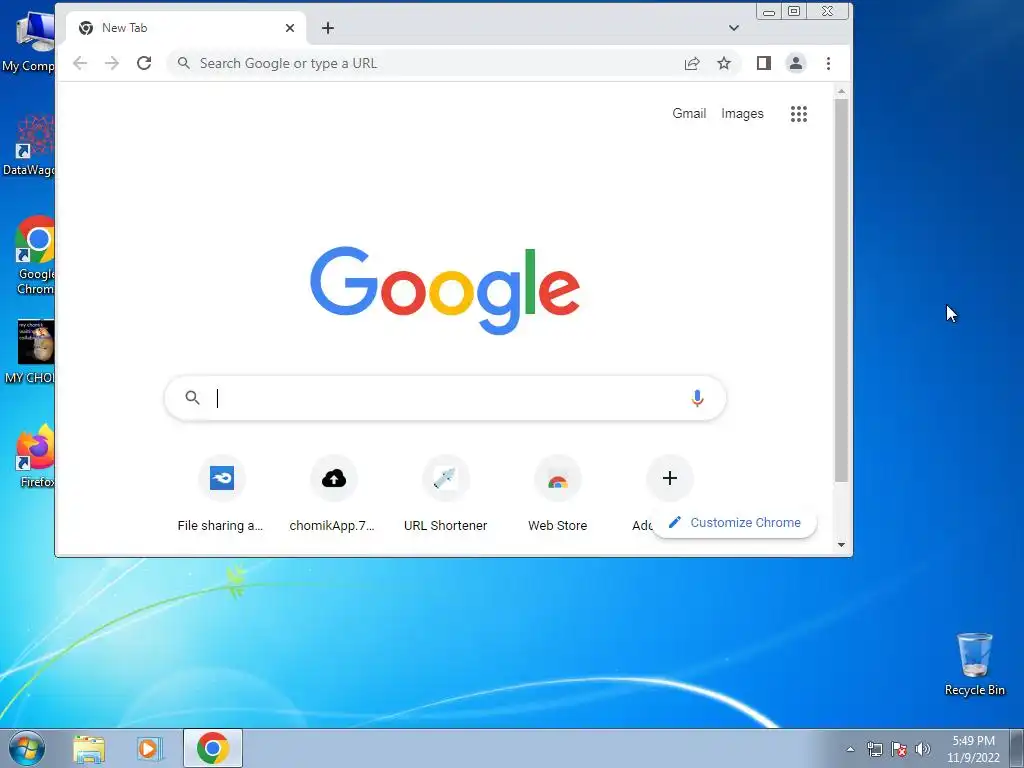Click the Chrome taskbar button

213,748
